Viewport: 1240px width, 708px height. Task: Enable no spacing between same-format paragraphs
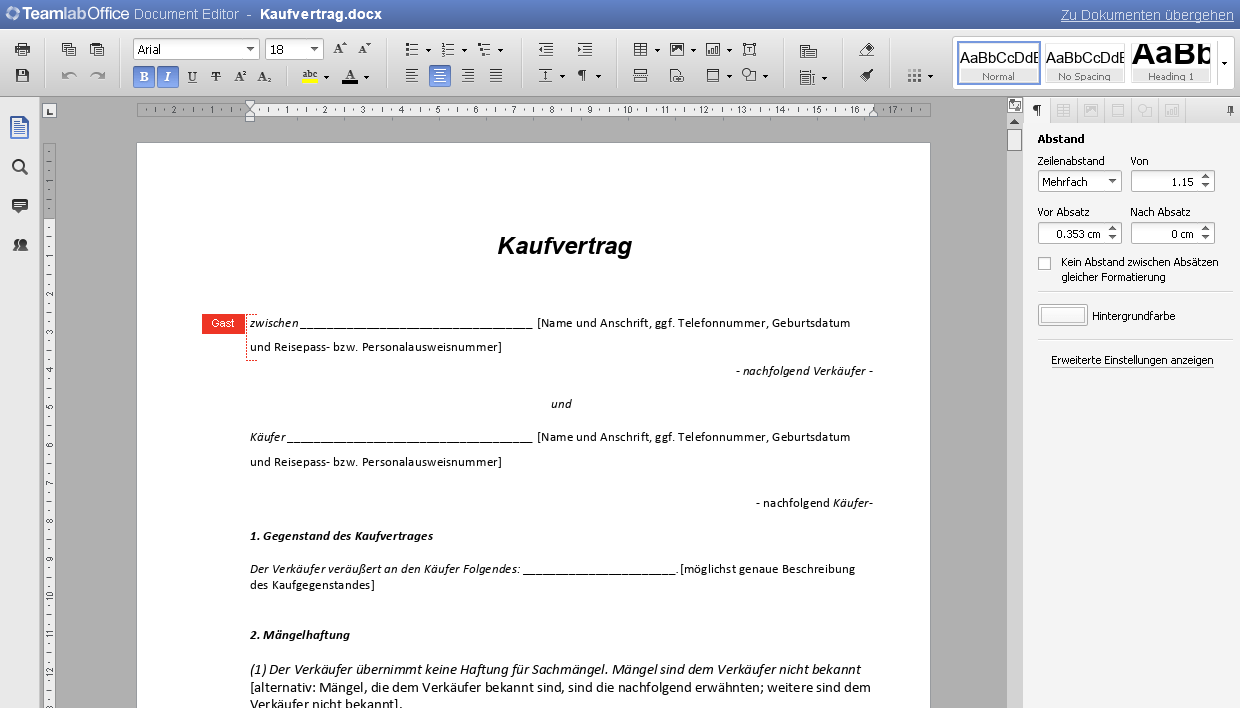point(1044,263)
